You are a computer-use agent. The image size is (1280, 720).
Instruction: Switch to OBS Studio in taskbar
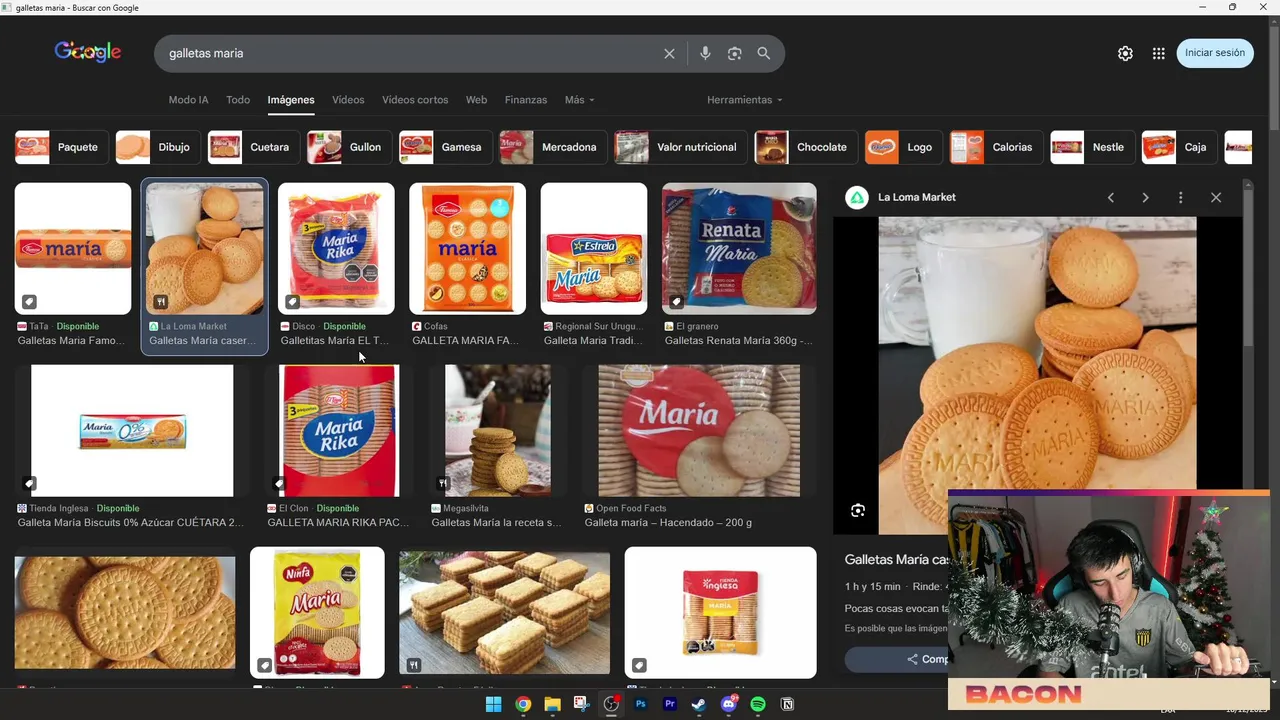coord(611,704)
